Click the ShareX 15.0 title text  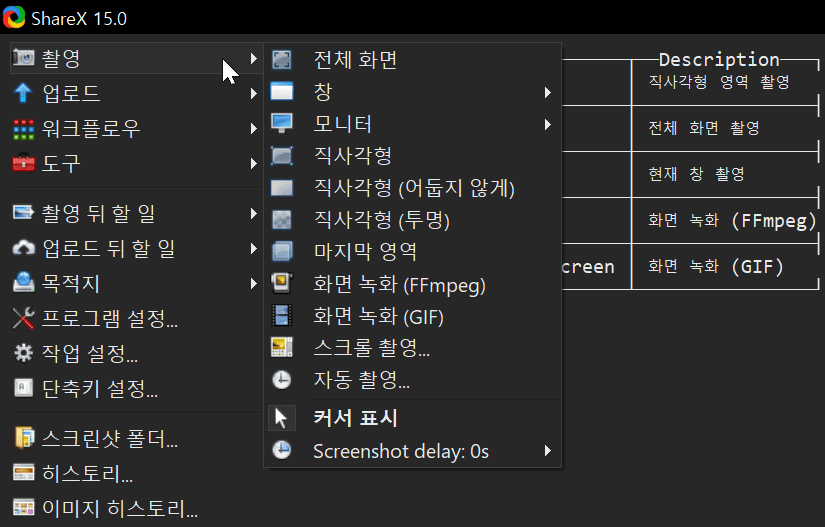79,18
